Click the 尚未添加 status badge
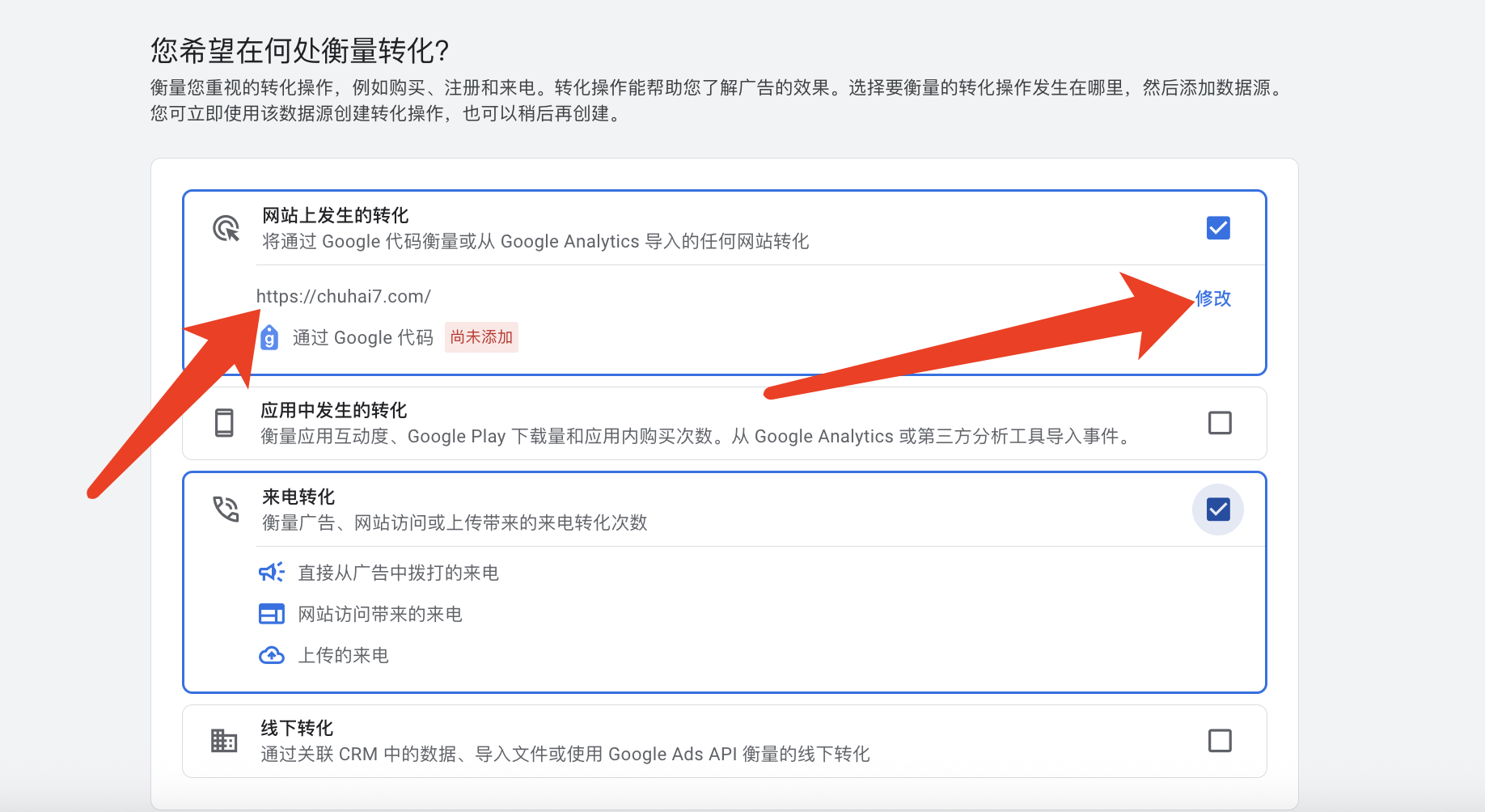The height and width of the screenshot is (812, 1485). [481, 337]
